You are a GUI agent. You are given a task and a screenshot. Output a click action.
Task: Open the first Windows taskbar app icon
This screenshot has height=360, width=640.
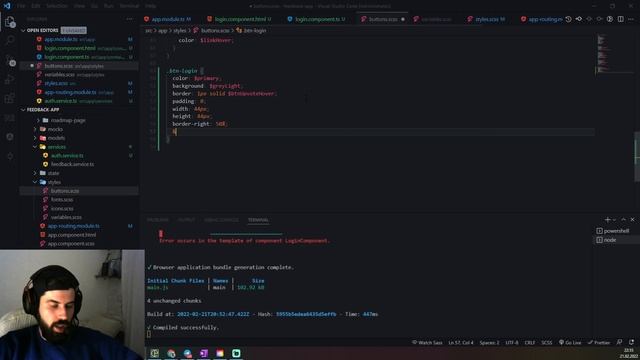tap(155, 353)
